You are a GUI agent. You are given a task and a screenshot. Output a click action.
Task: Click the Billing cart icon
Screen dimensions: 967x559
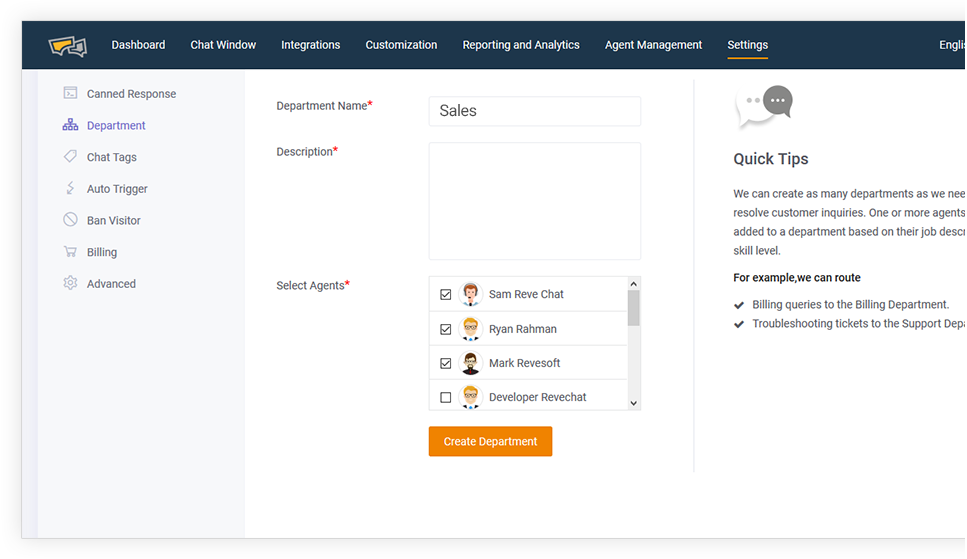[x=70, y=252]
